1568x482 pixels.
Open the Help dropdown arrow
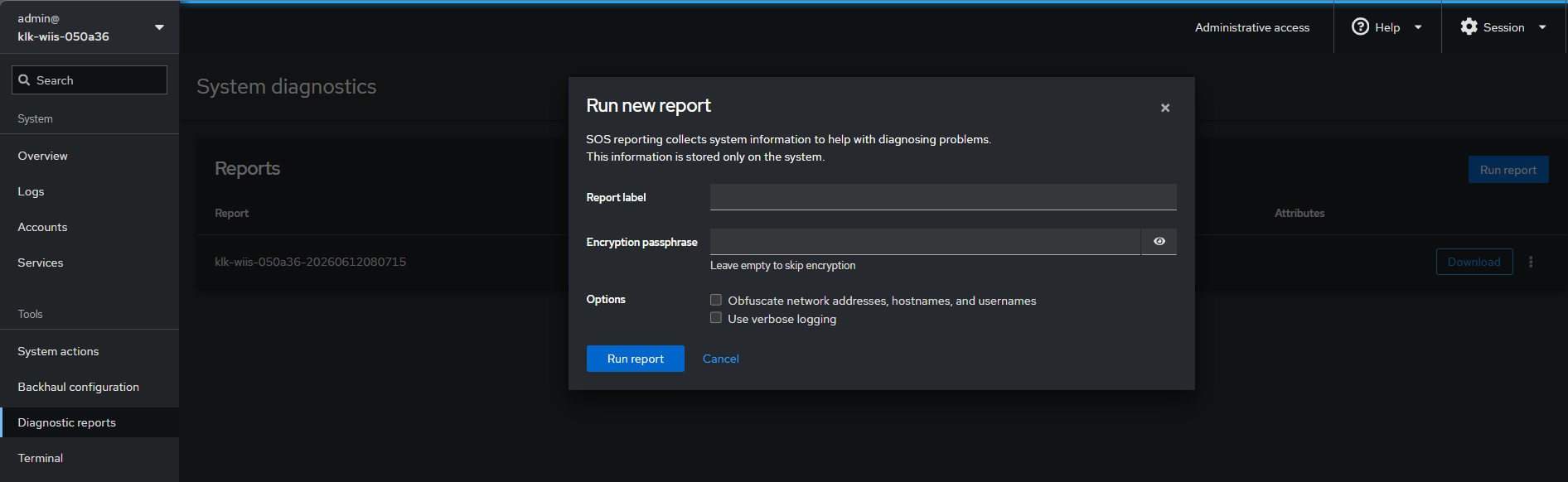(x=1418, y=27)
